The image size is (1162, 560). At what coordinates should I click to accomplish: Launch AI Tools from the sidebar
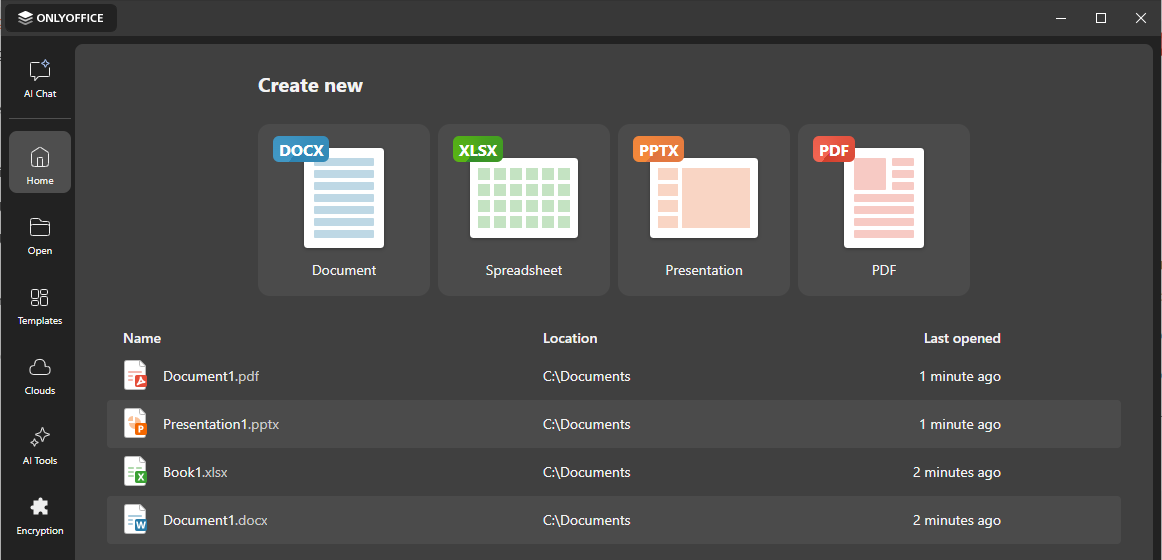coord(40,446)
